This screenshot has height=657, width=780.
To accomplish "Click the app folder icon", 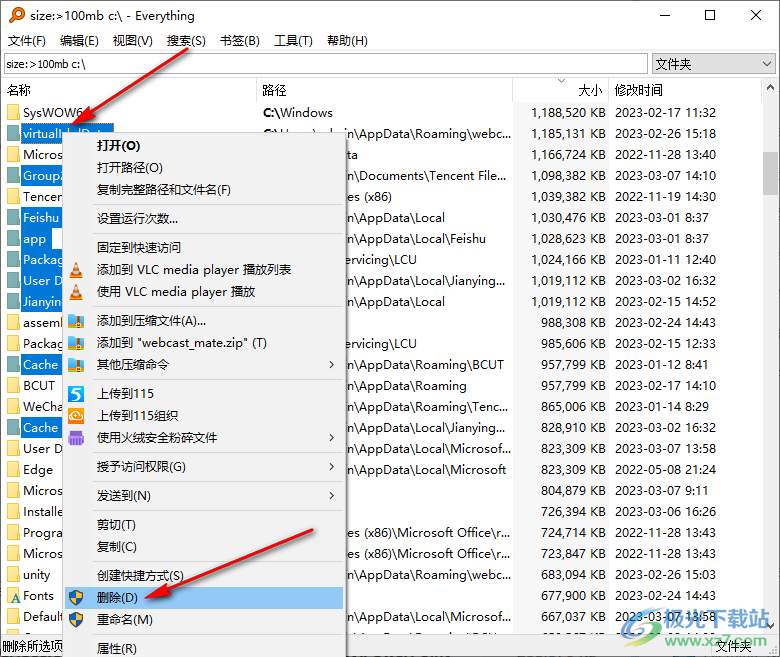I will [x=13, y=239].
